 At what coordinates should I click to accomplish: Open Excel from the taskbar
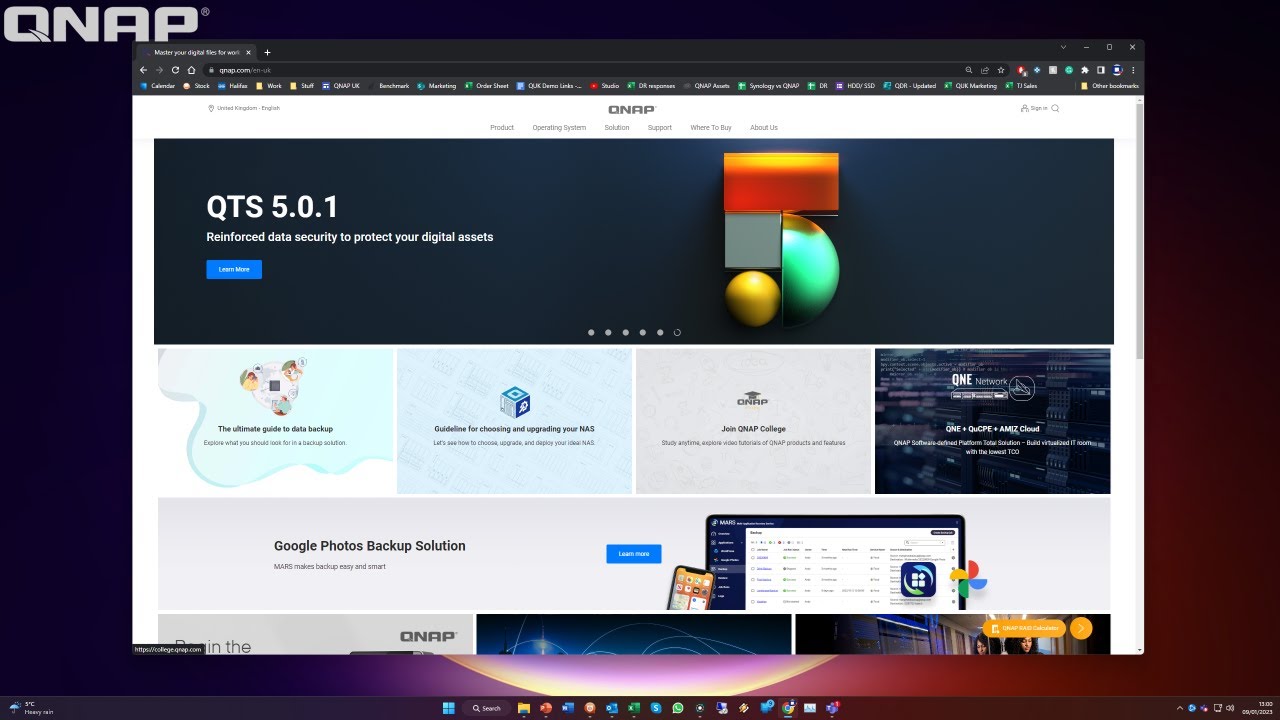(x=634, y=708)
